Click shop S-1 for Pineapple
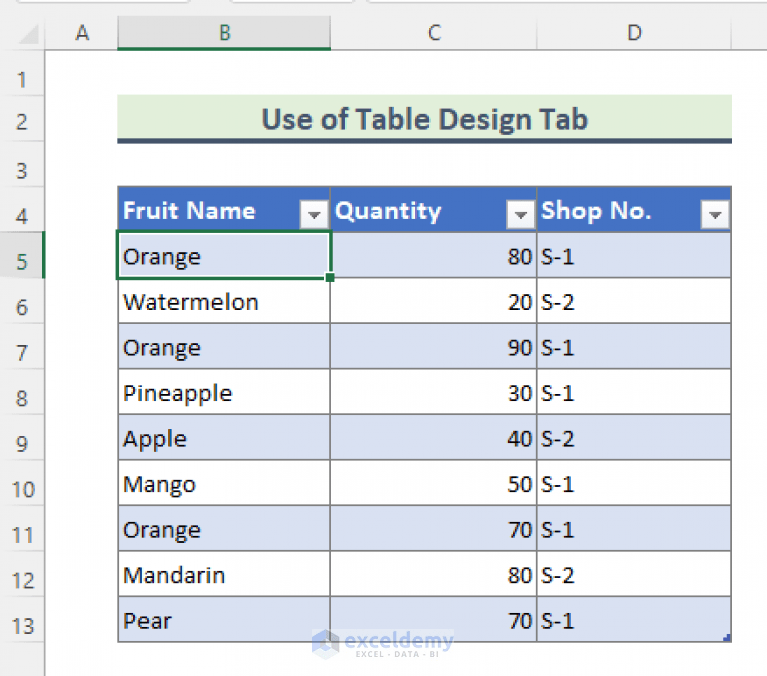Viewport: 767px width, 676px height. tap(634, 392)
